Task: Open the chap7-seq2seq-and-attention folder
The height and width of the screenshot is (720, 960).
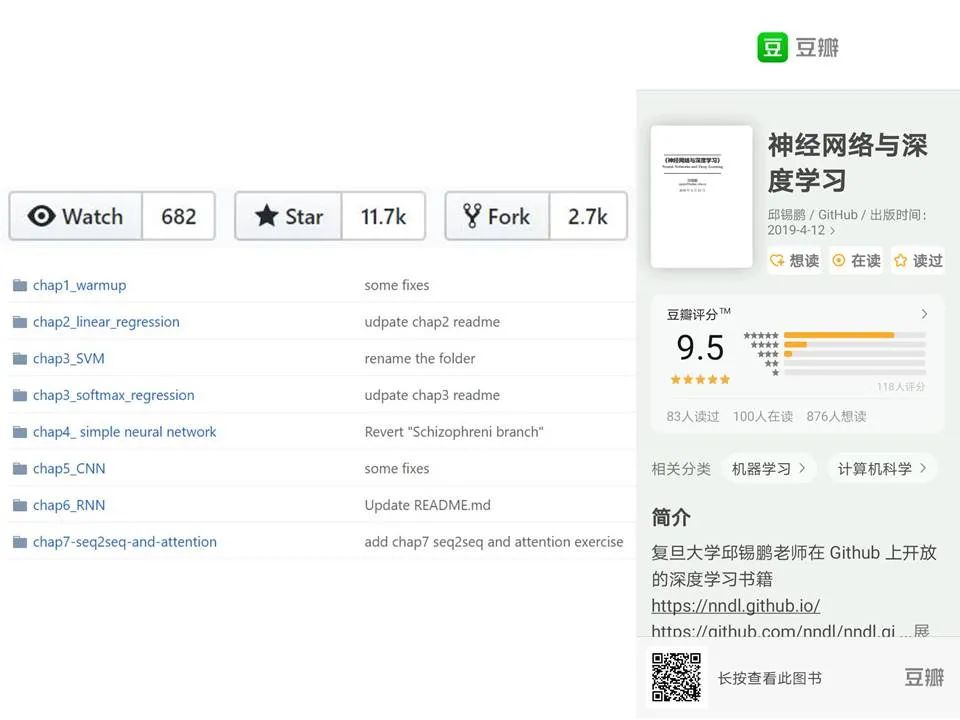Action: pos(125,542)
